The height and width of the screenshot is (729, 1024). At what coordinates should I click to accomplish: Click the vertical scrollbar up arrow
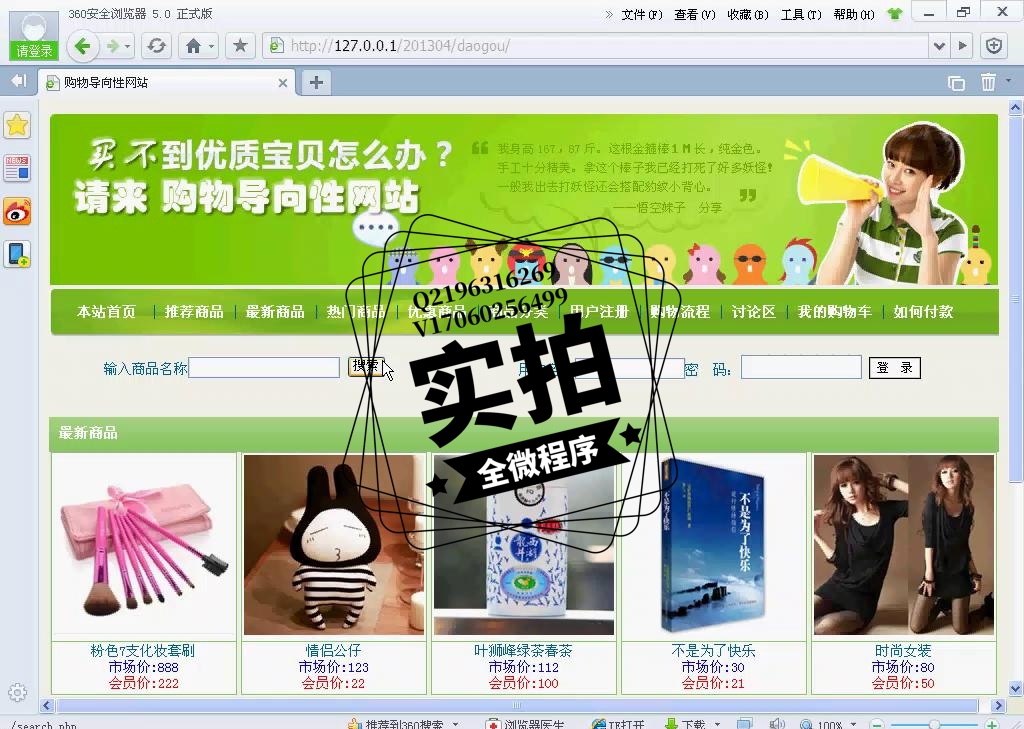(x=1016, y=107)
